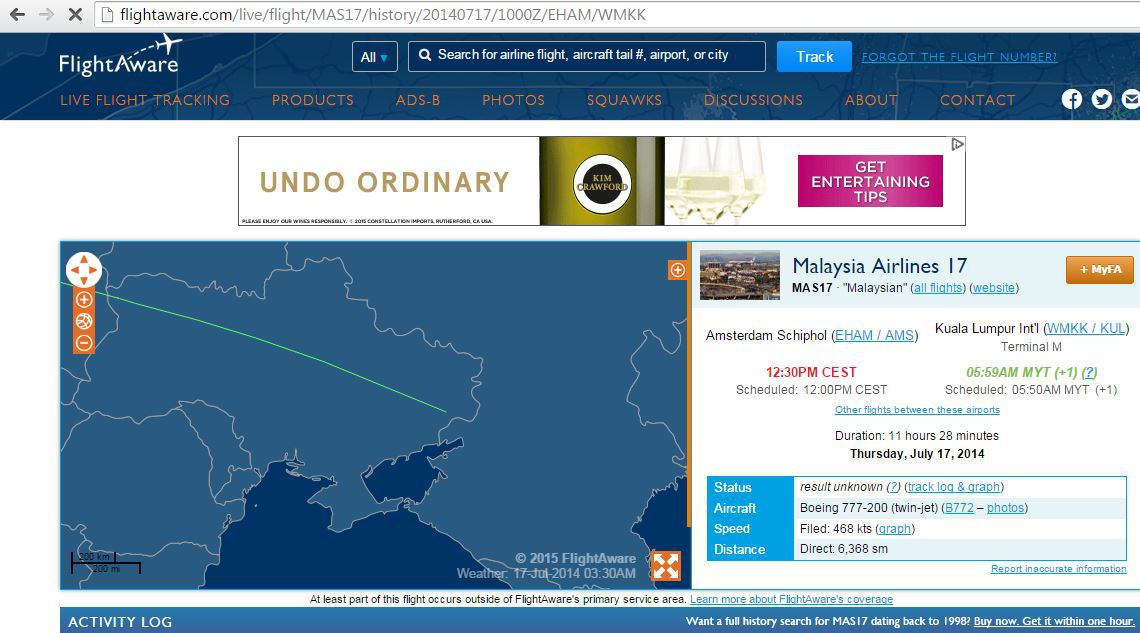Viewport: 1140px width, 633px height.
Task: Open the Live Flight Tracking menu
Action: pyautogui.click(x=145, y=100)
